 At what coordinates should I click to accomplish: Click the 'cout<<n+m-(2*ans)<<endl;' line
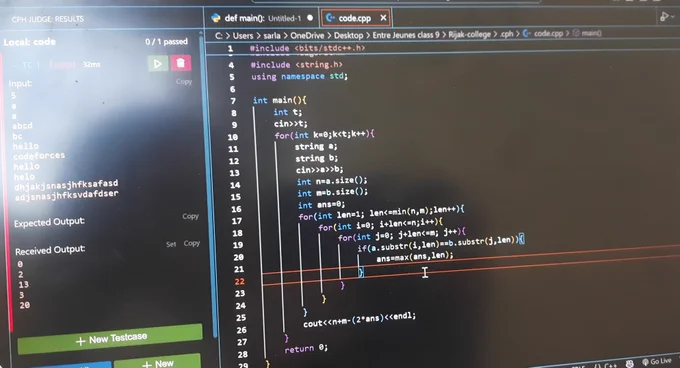coord(360,320)
